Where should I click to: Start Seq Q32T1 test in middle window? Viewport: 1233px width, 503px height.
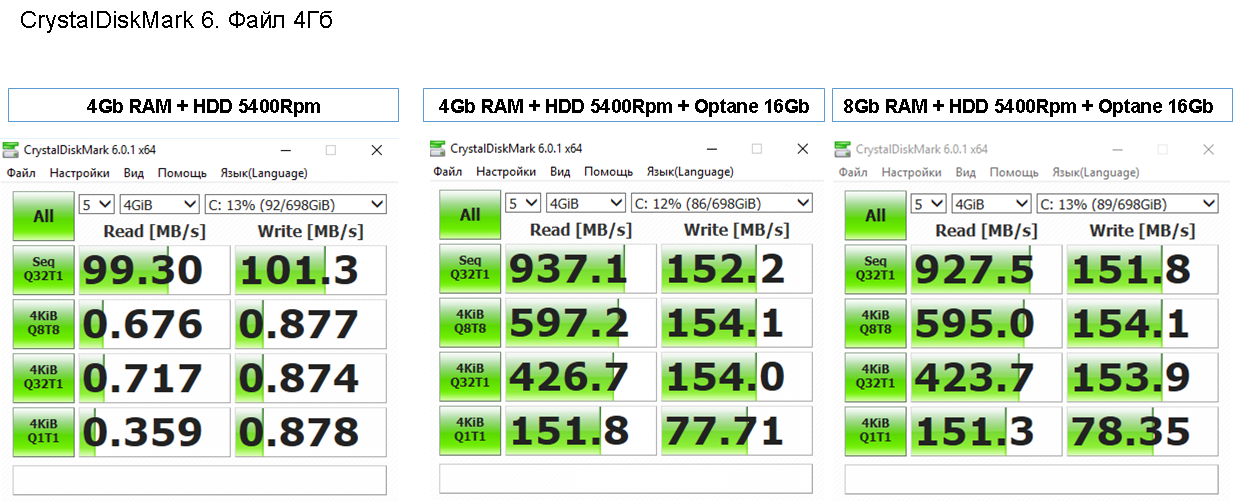[x=470, y=269]
